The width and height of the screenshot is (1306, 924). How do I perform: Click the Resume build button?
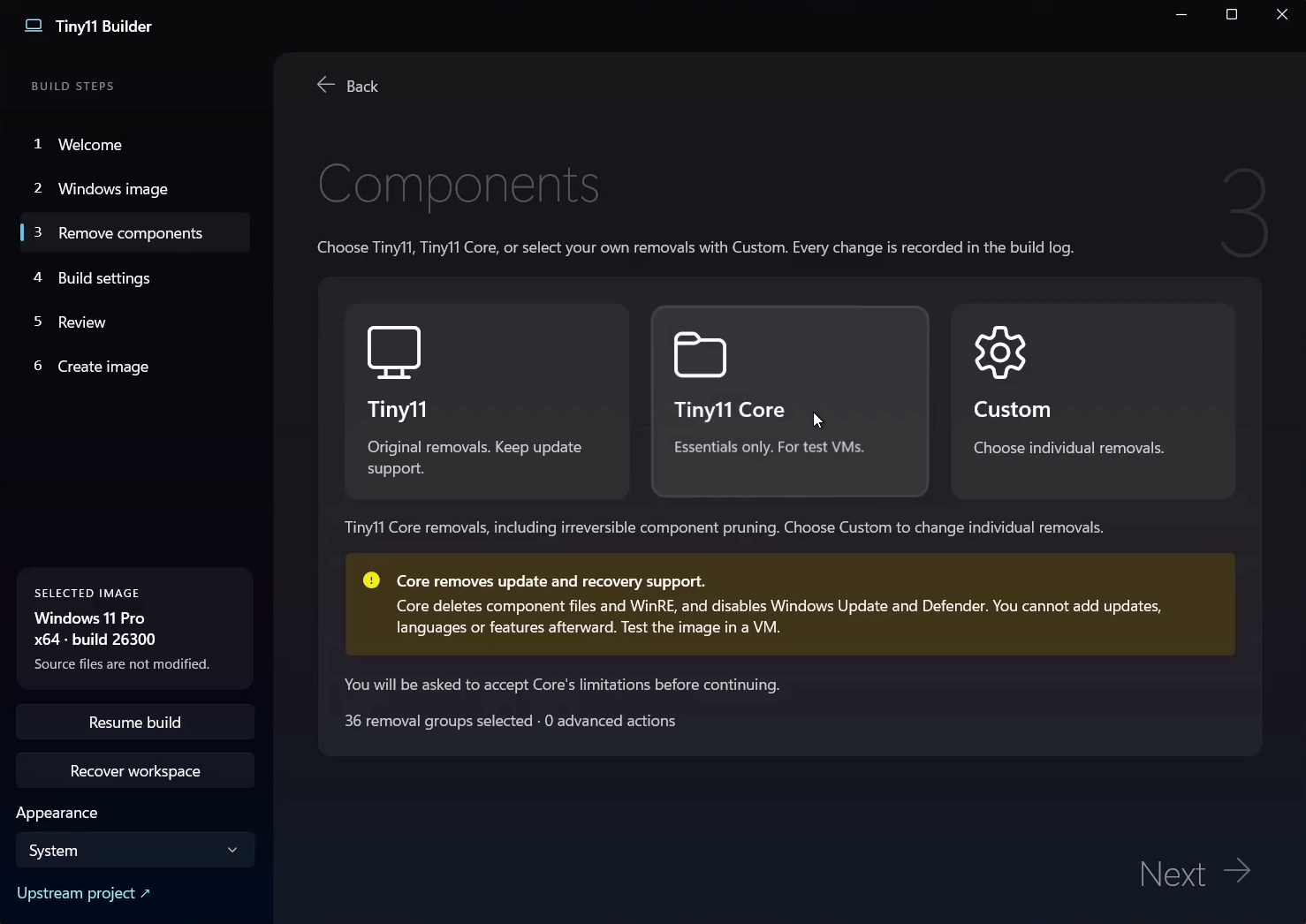(x=135, y=722)
